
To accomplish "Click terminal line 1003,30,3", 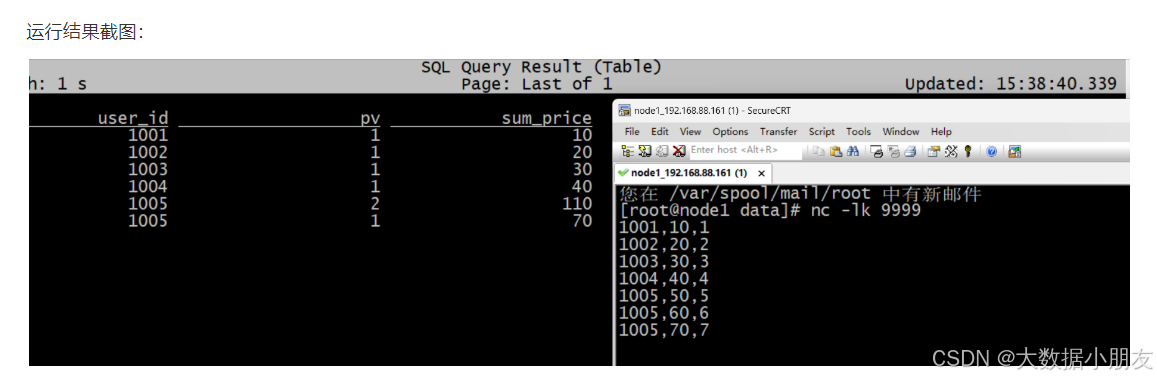I will [x=664, y=262].
